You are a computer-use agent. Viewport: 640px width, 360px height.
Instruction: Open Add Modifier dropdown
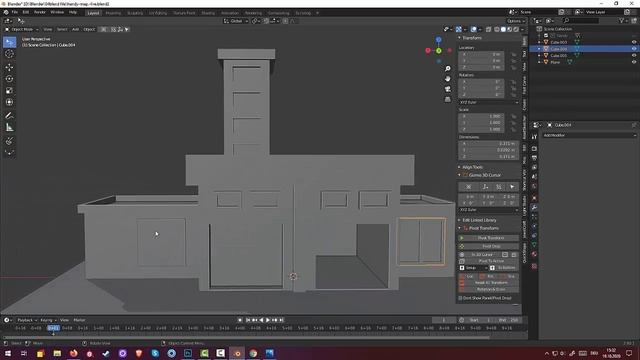(x=589, y=135)
